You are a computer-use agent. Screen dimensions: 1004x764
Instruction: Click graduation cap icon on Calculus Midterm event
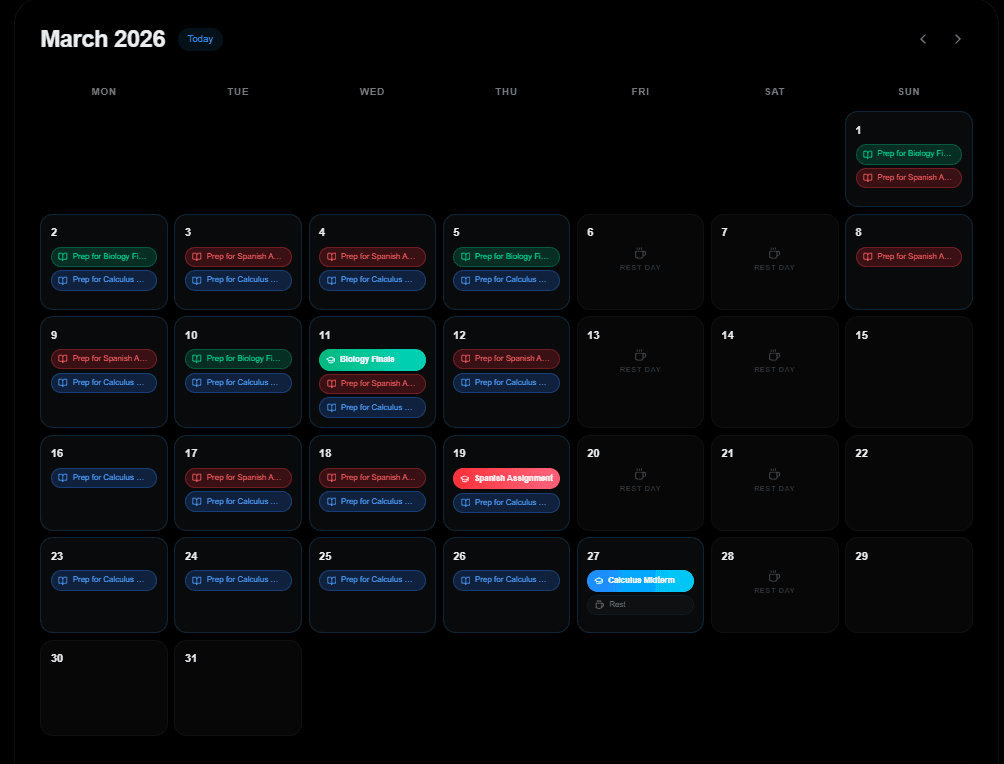click(x=599, y=581)
